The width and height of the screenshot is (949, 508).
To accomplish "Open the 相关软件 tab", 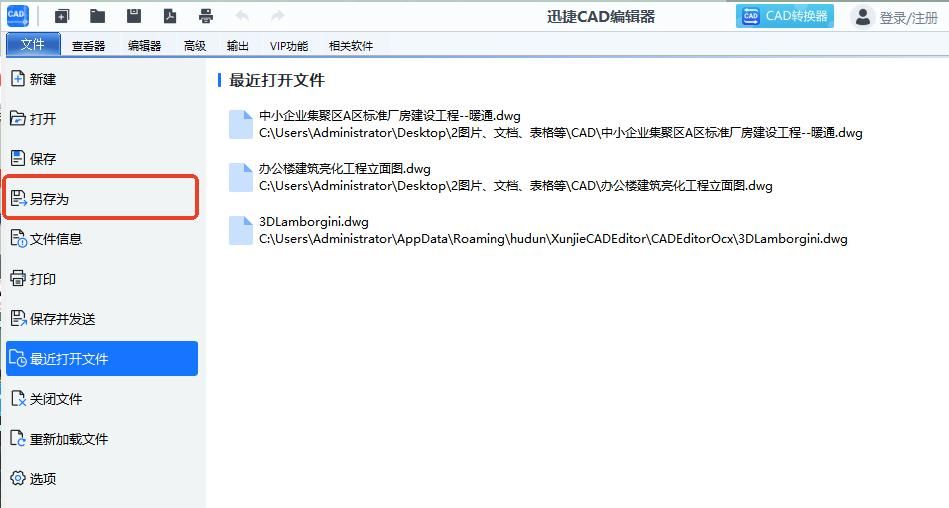I will [350, 45].
